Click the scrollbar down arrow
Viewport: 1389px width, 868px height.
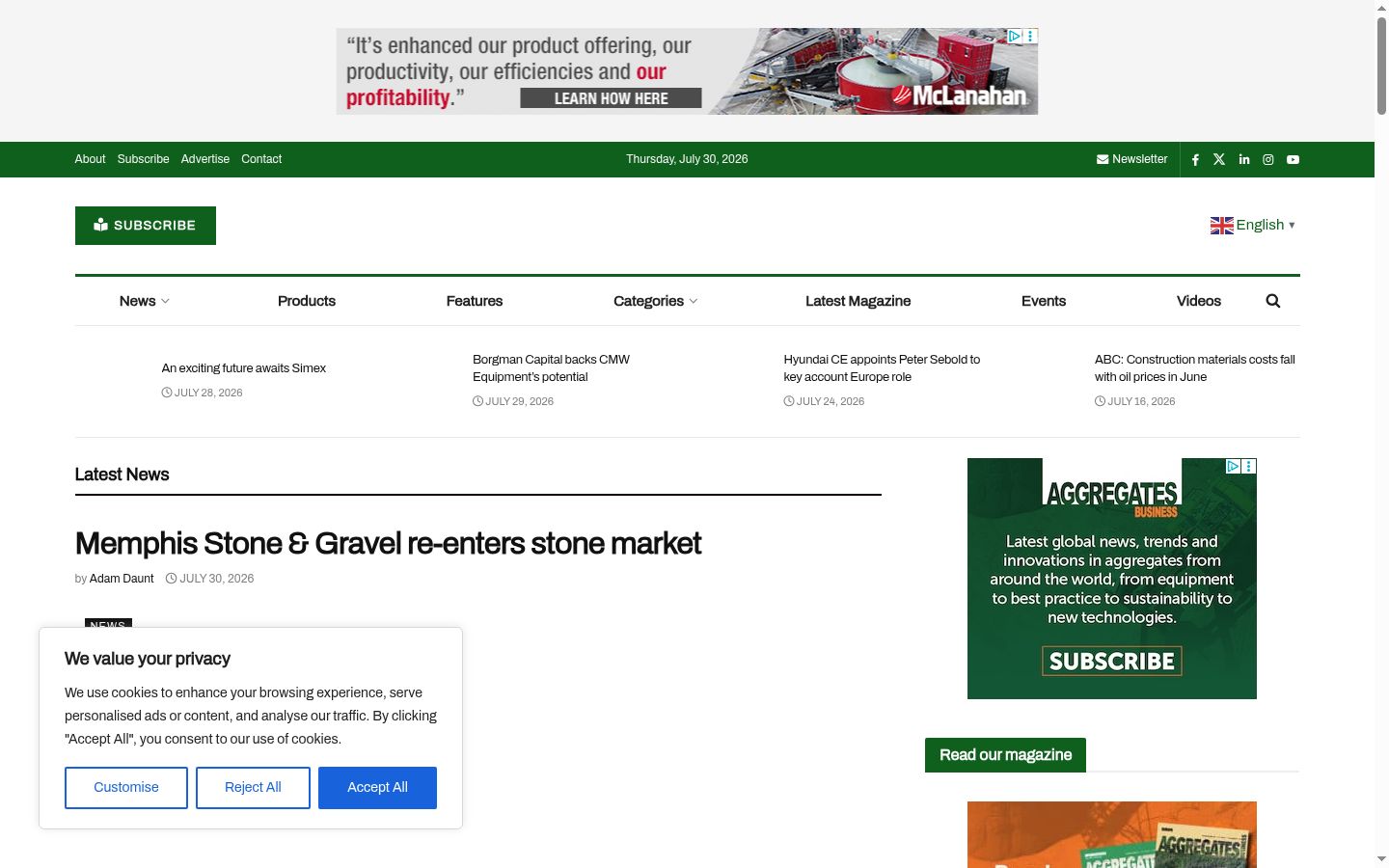pos(1381,858)
